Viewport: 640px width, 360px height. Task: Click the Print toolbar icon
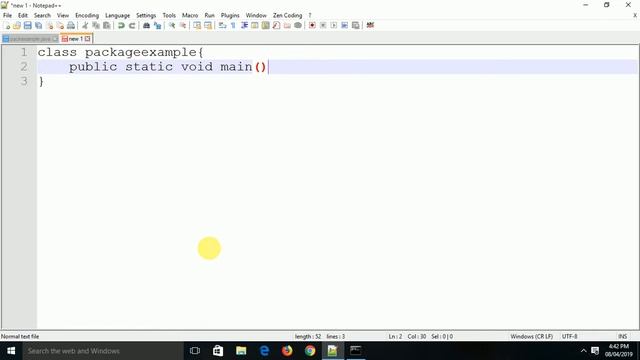[71, 25]
